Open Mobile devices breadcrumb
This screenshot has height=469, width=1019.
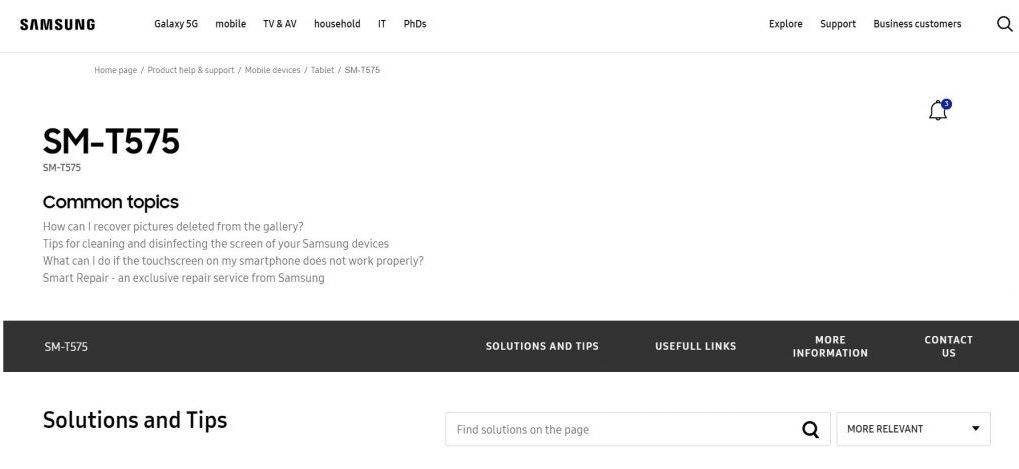[272, 70]
